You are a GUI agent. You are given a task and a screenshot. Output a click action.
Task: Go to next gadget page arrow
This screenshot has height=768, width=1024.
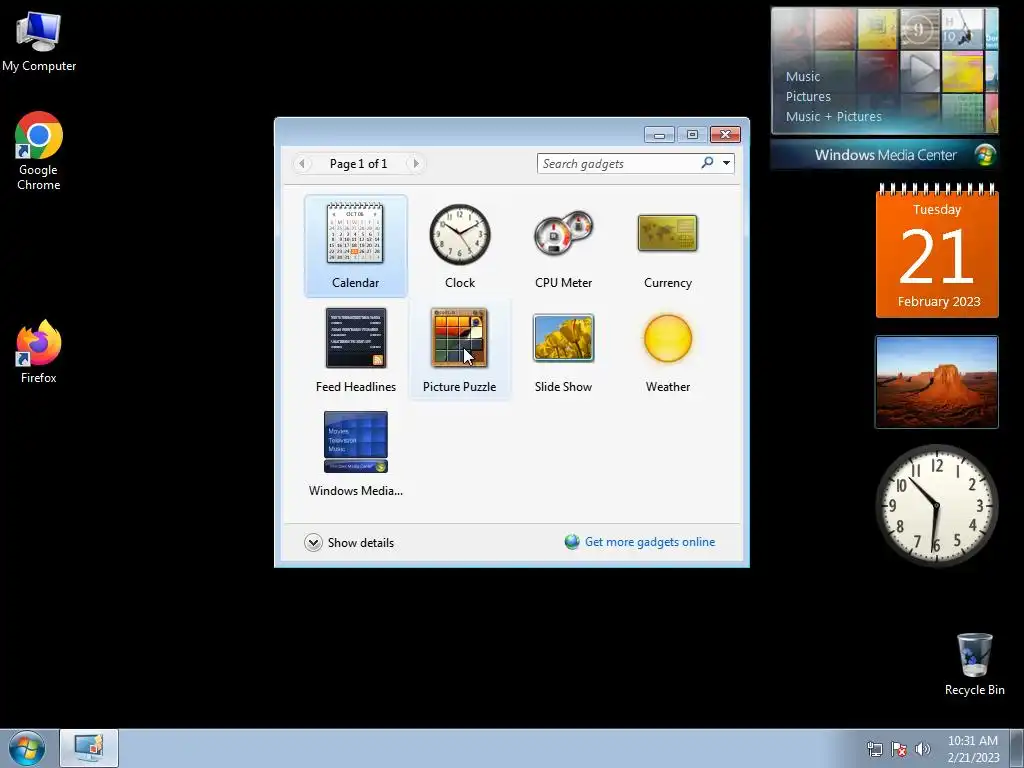click(416, 163)
